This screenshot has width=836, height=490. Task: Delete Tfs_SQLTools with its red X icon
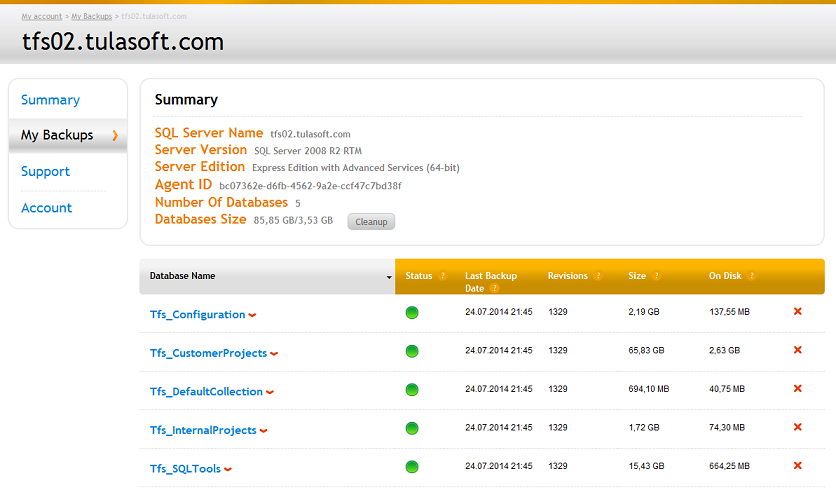798,465
